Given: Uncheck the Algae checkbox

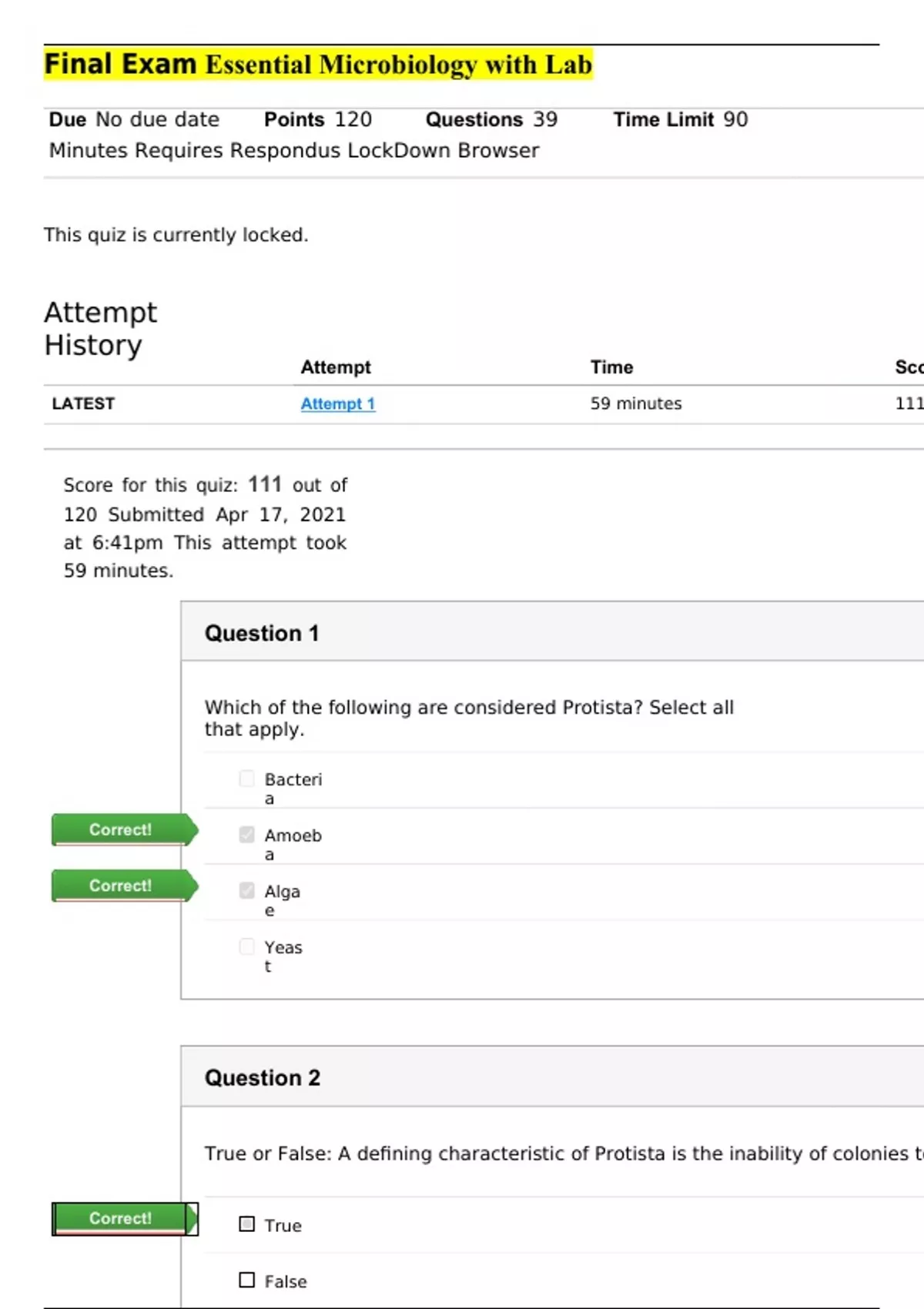Looking at the screenshot, I should 246,891.
